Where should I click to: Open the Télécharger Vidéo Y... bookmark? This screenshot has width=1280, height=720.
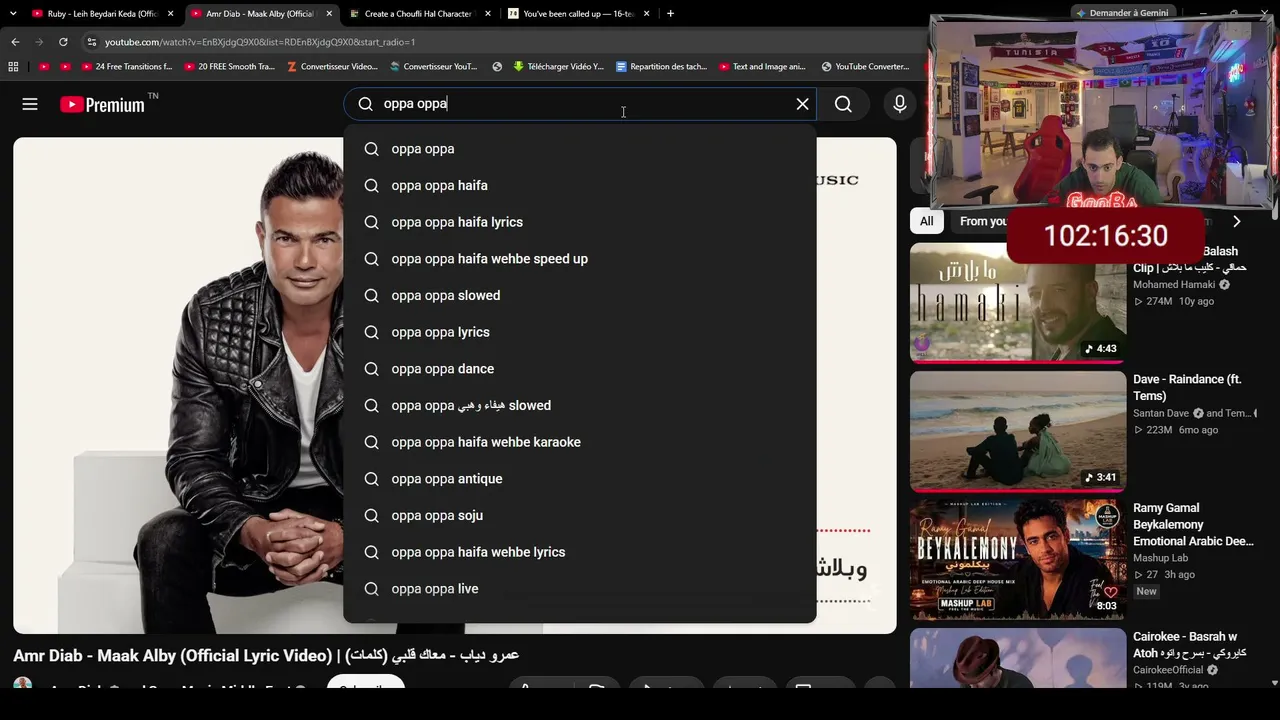[558, 67]
